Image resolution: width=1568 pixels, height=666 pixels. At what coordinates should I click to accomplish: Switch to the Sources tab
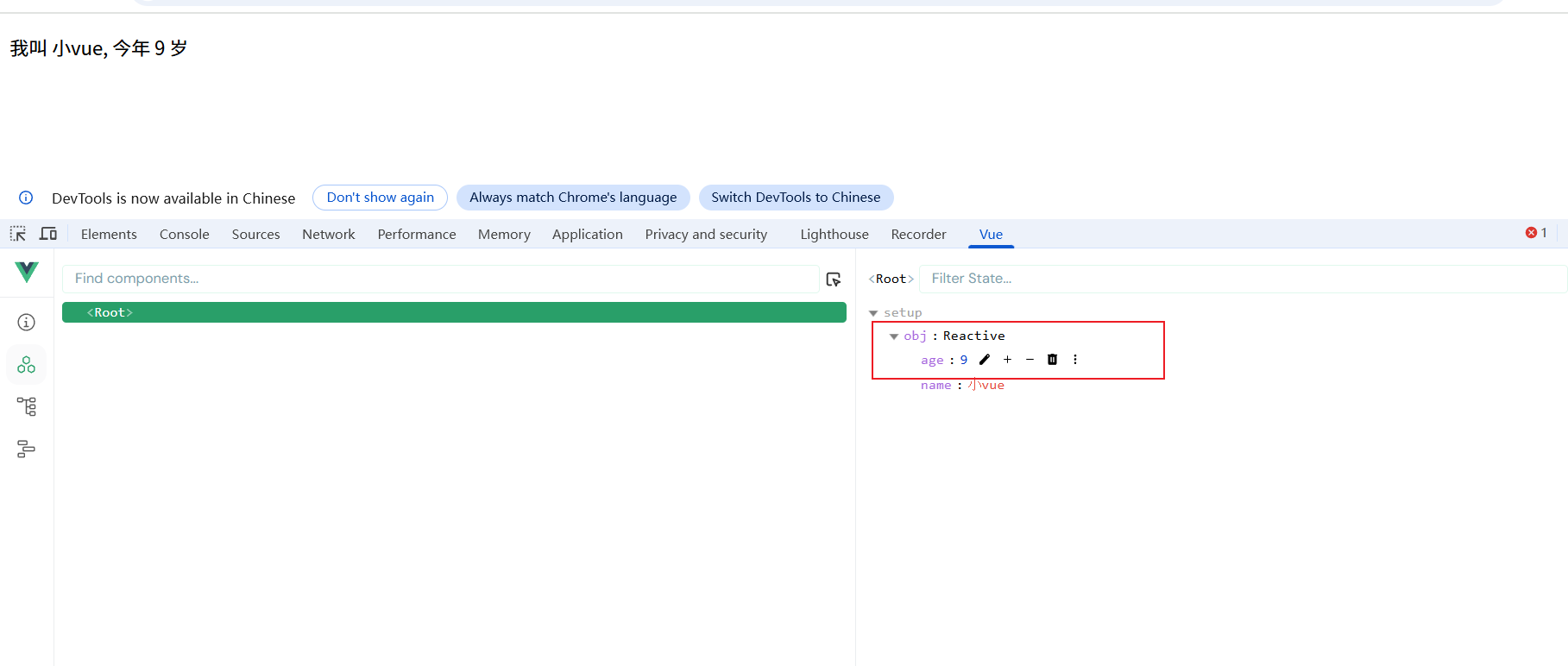tap(256, 234)
